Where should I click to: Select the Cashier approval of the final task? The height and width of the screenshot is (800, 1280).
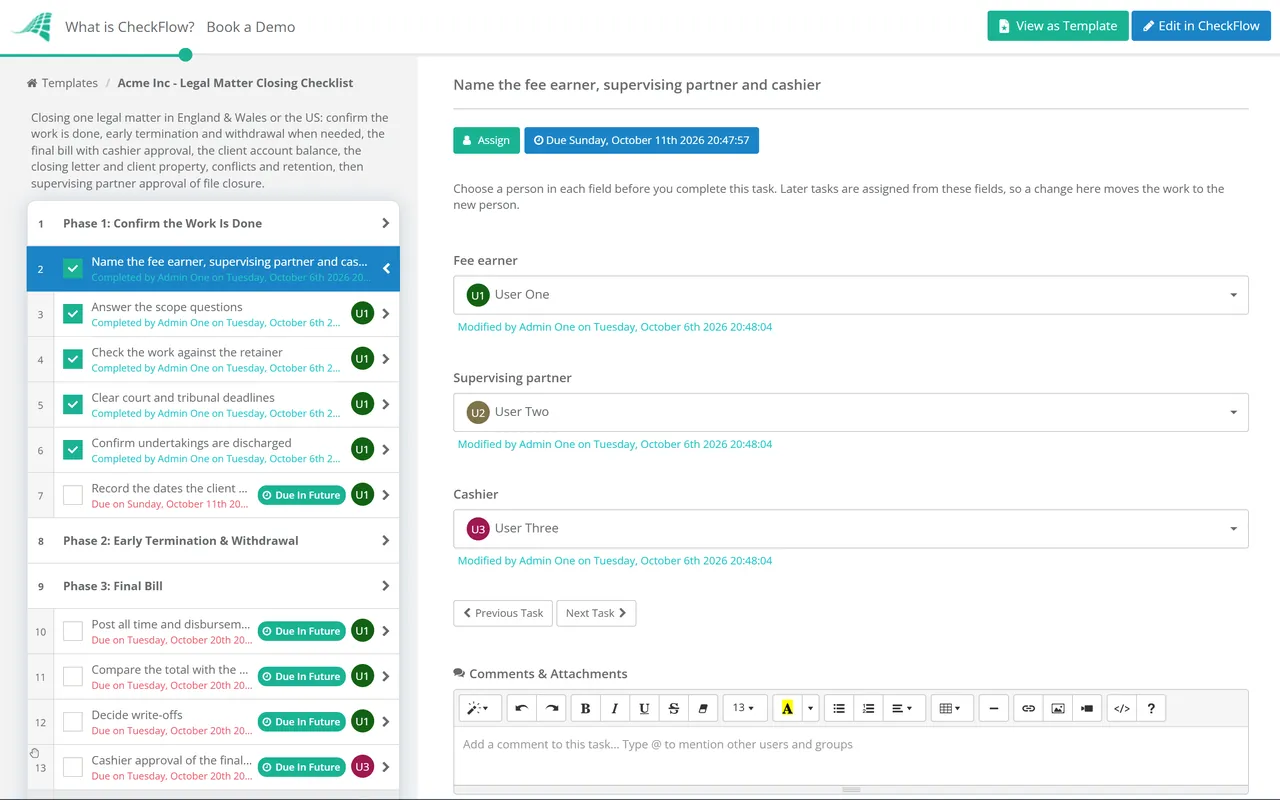pos(213,767)
